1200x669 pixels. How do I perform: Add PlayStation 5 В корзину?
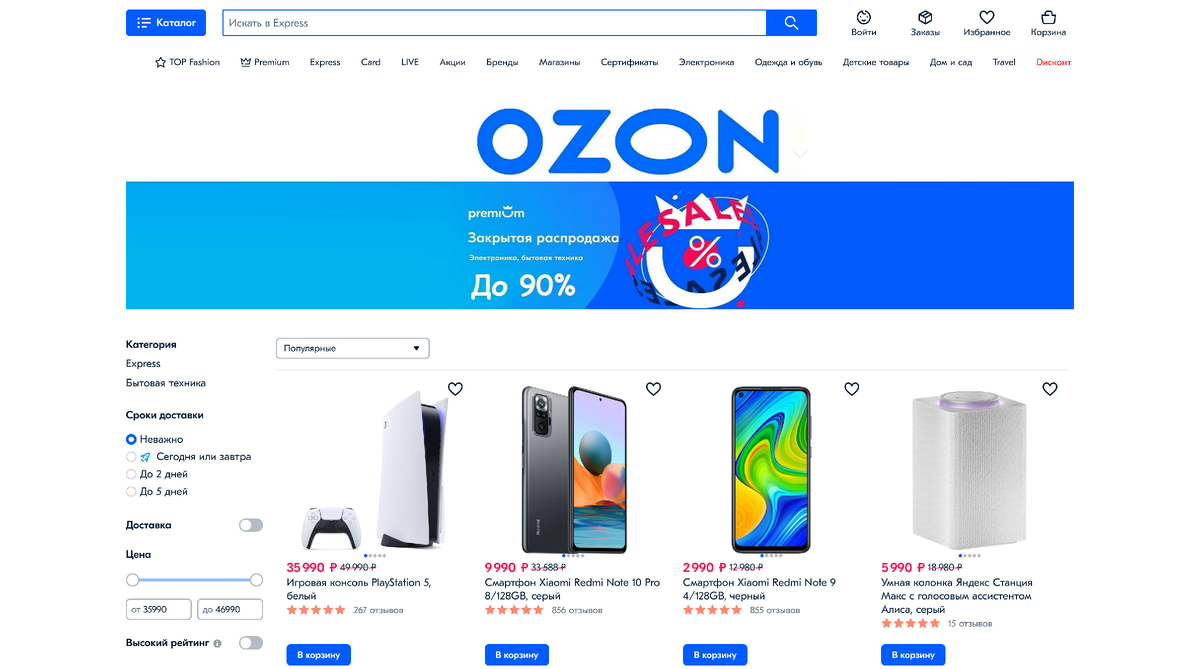(318, 655)
